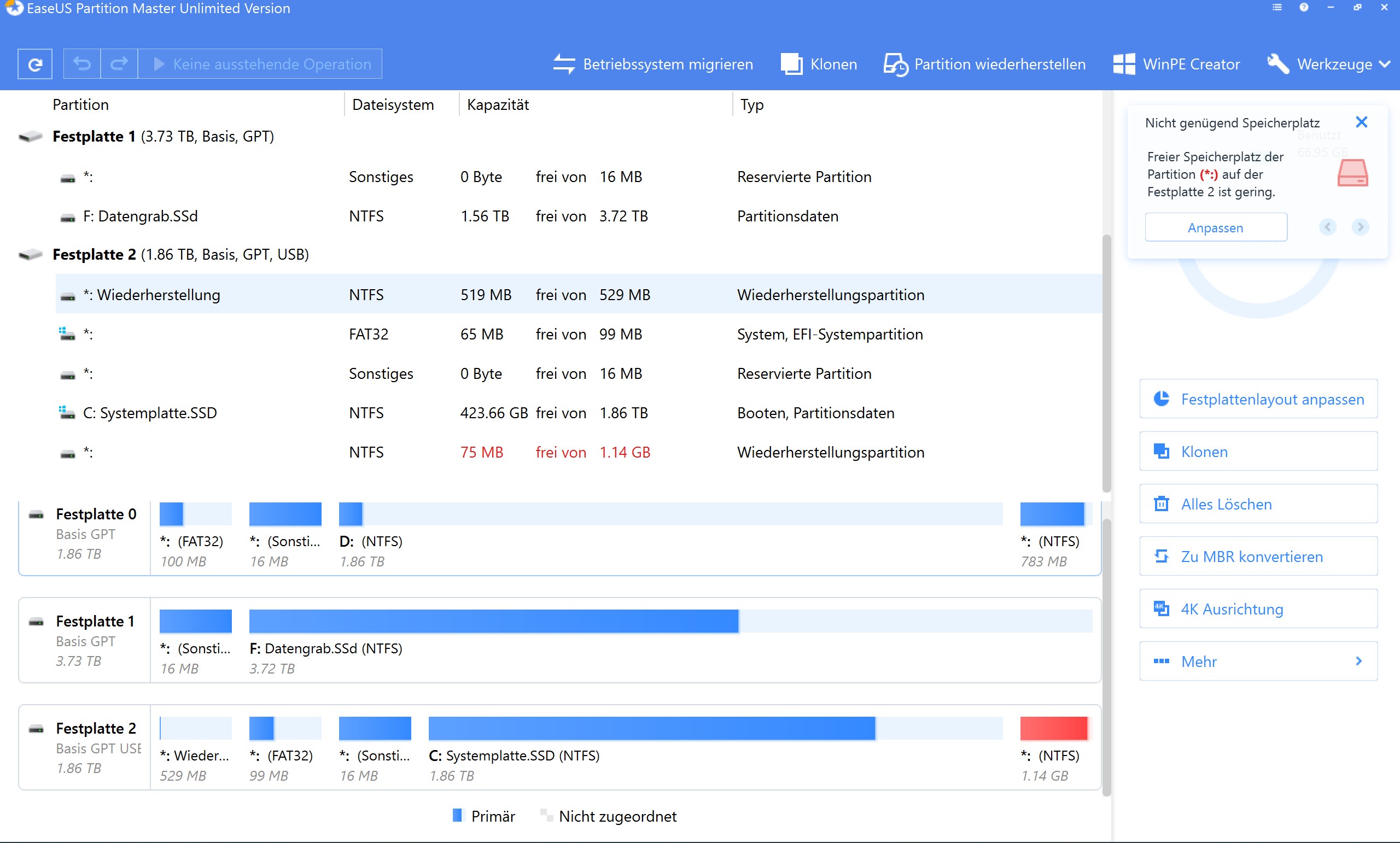Launch WinPE Creator

[1176, 64]
